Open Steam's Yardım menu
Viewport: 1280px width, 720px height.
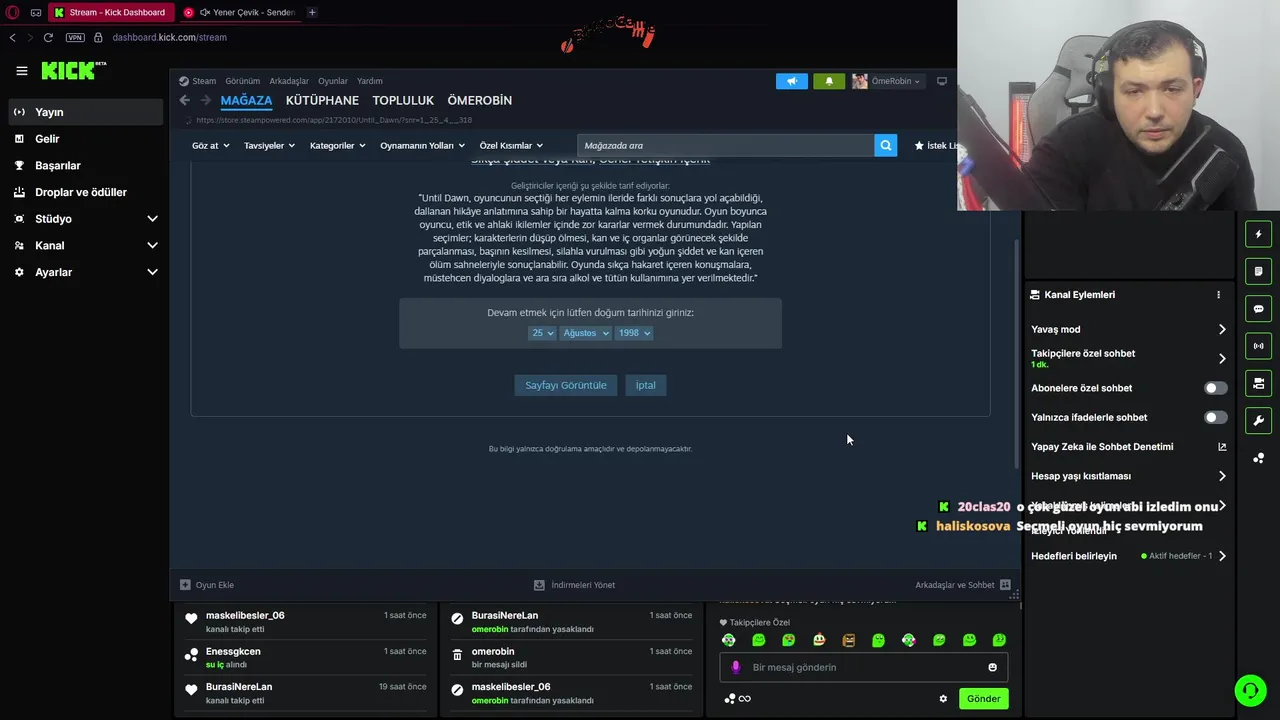pos(370,81)
